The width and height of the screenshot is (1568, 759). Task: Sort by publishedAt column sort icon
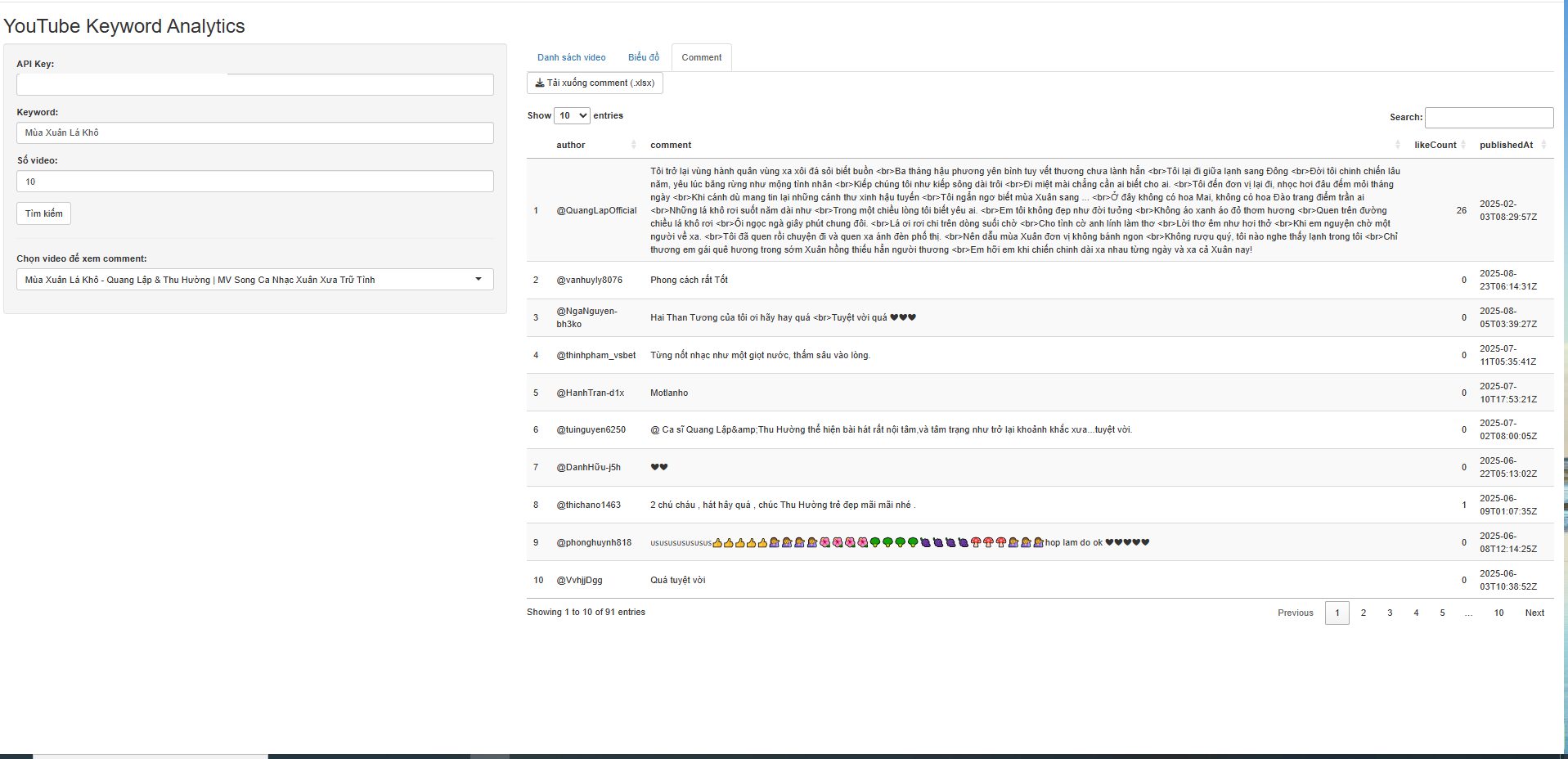[x=1543, y=146]
